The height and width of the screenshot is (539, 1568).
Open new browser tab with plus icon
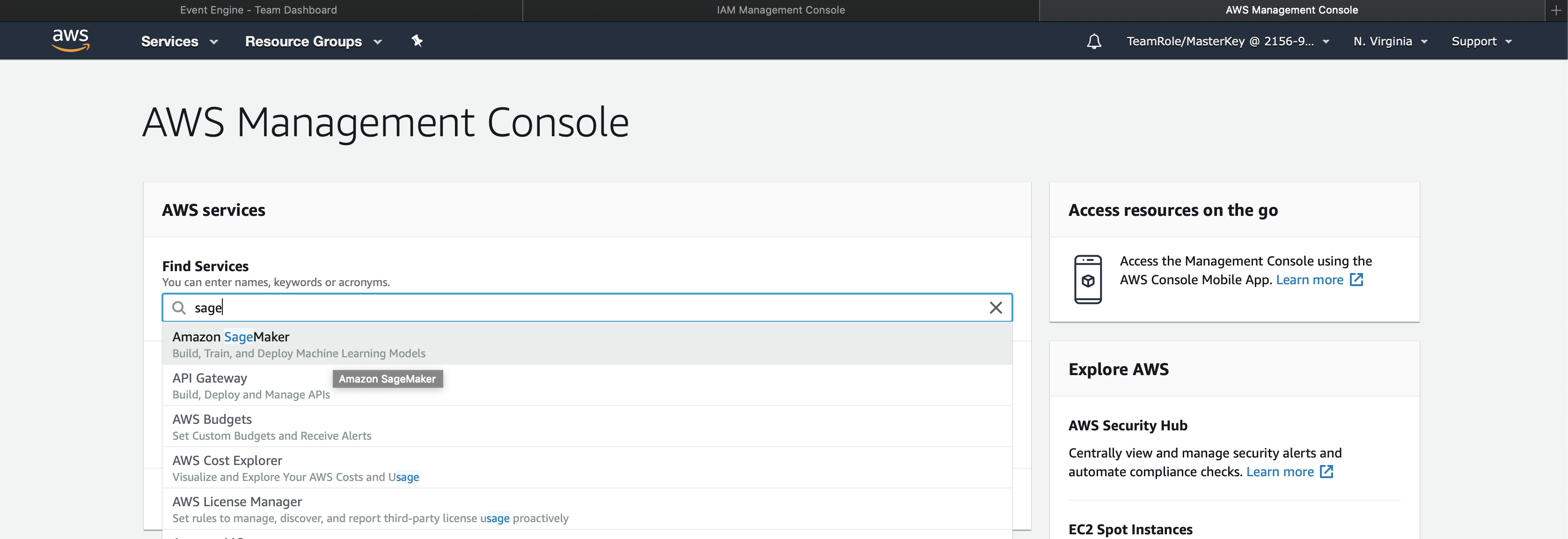1556,10
